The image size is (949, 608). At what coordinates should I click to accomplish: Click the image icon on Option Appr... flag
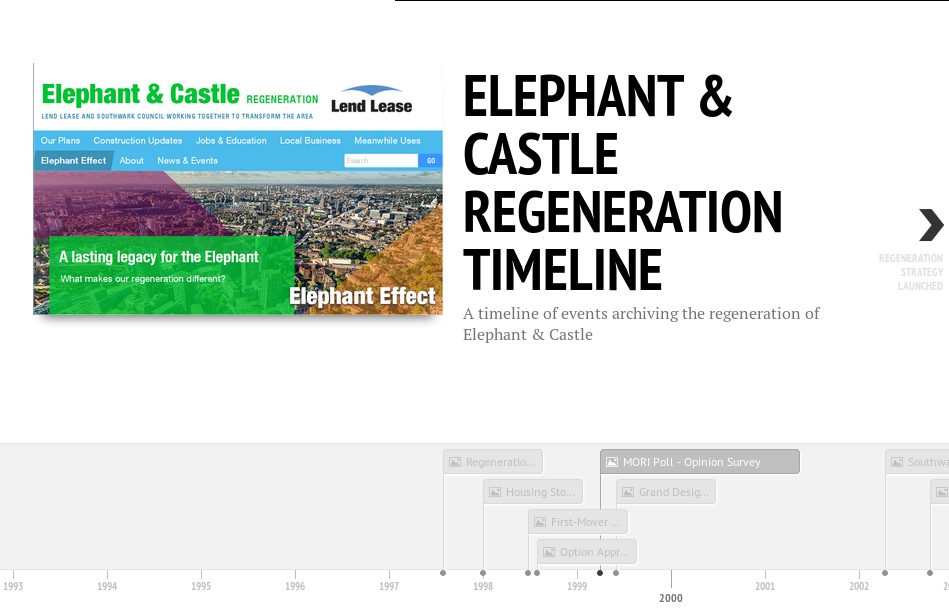coord(549,552)
